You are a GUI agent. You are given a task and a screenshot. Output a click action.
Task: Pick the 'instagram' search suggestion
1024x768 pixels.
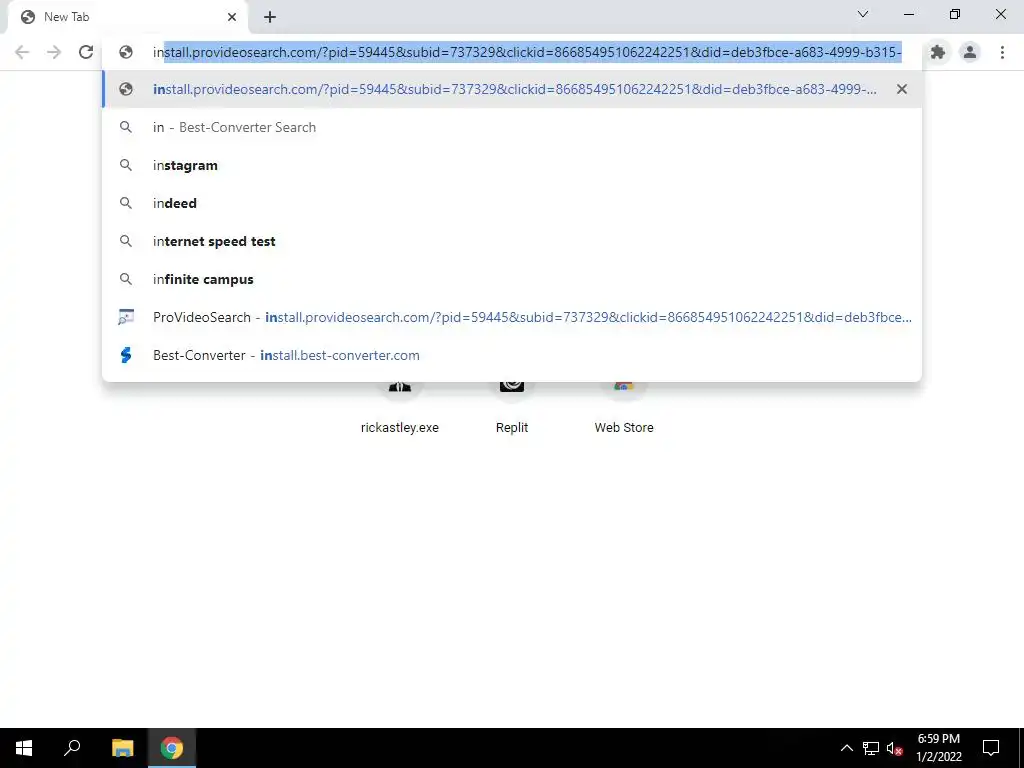pos(512,165)
